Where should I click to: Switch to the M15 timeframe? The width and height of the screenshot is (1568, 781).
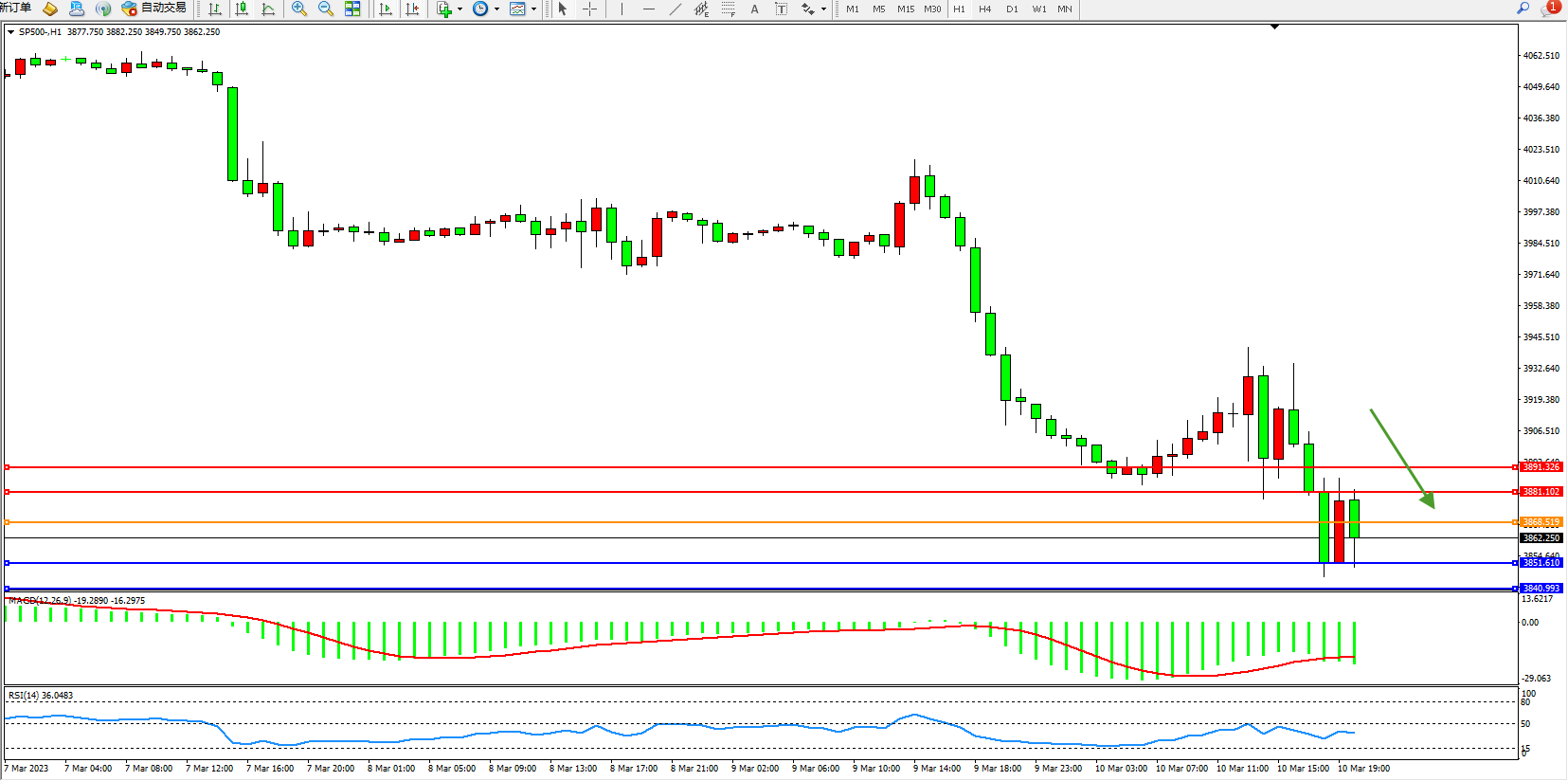coord(906,9)
